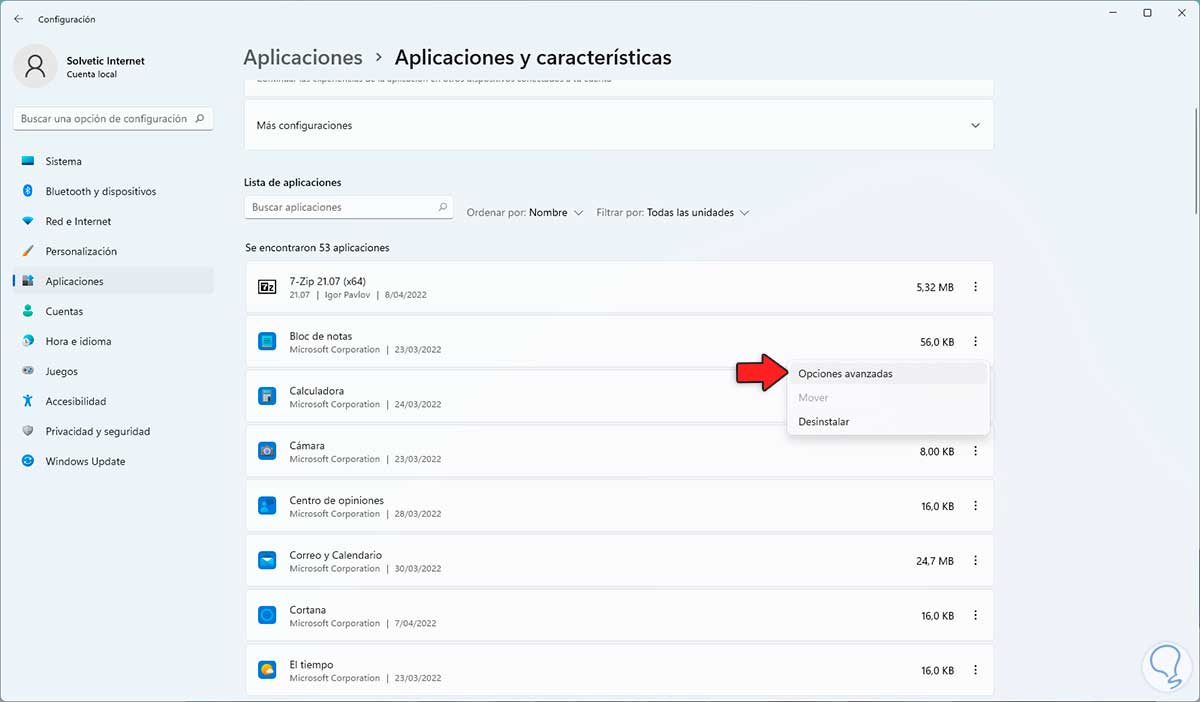Click the search magnifier in settings search
The image size is (1200, 702).
pos(200,118)
